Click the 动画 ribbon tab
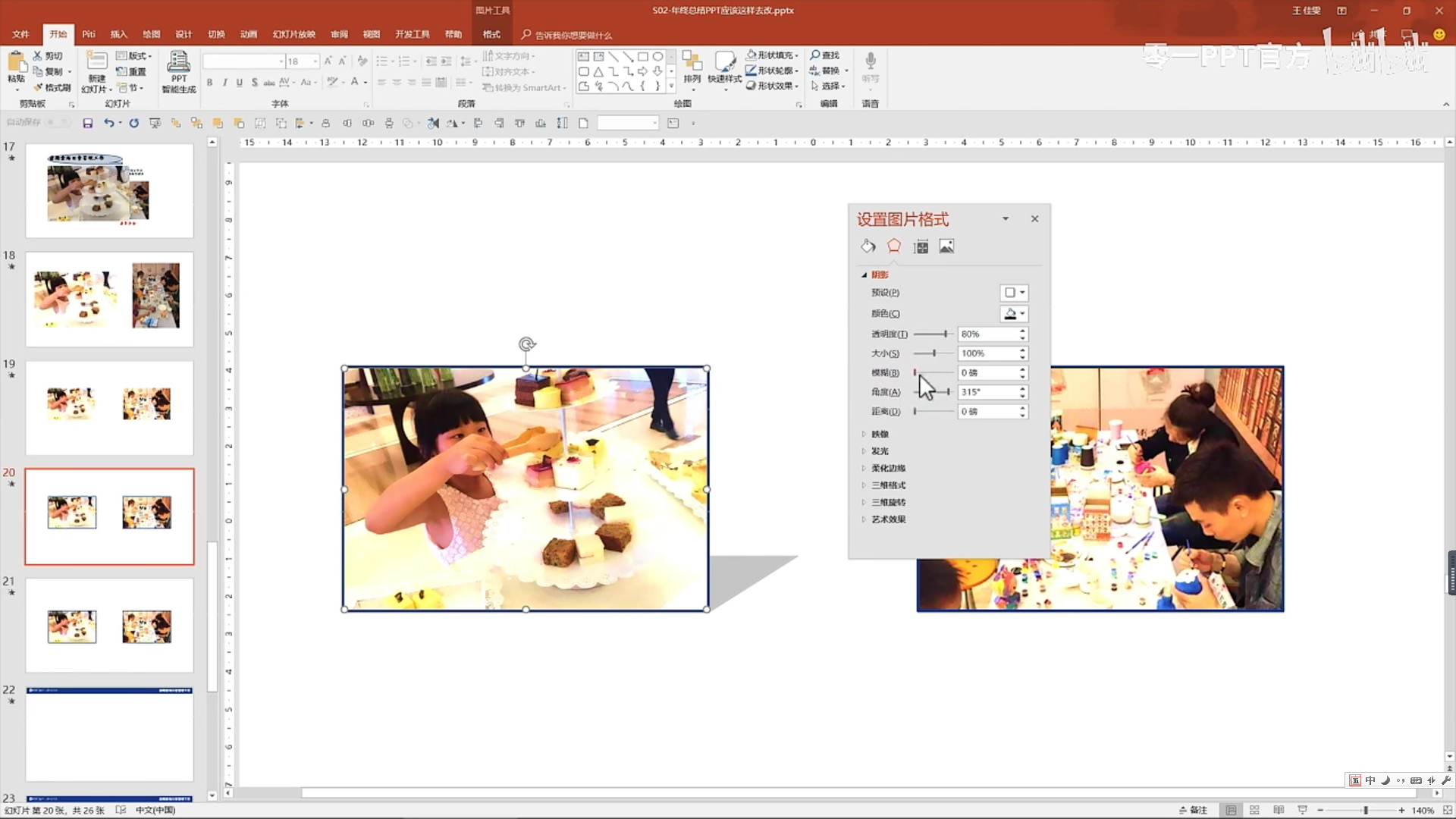The width and height of the screenshot is (1456, 819). (248, 35)
